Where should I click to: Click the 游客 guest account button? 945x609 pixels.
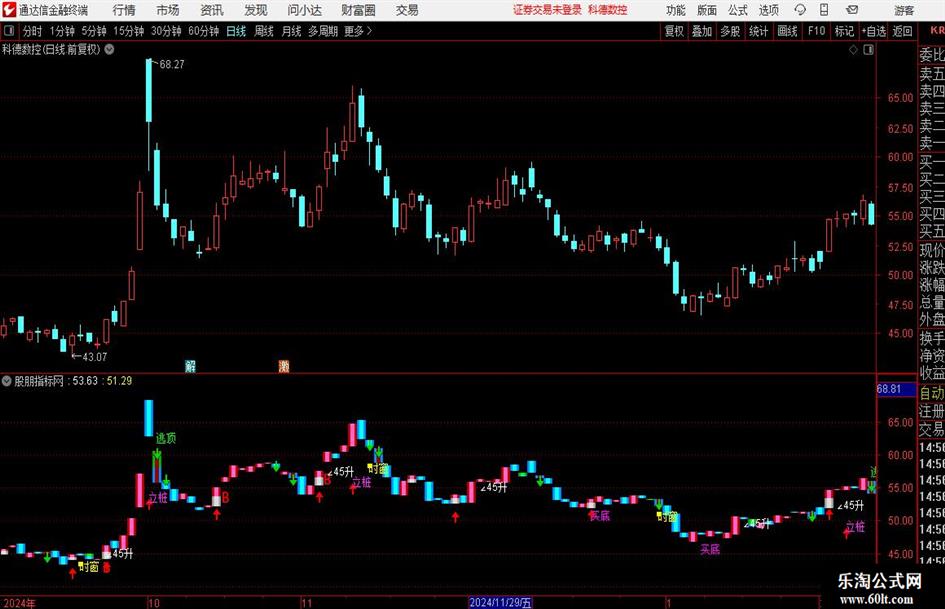904,10
